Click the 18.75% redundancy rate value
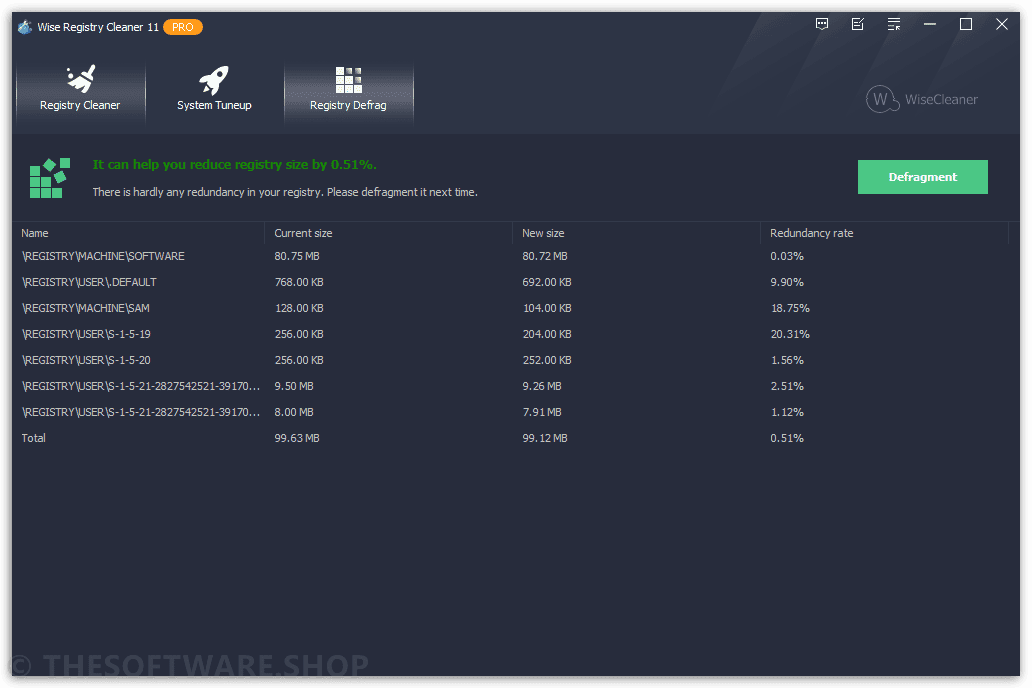Image resolution: width=1032 pixels, height=688 pixels. point(790,308)
